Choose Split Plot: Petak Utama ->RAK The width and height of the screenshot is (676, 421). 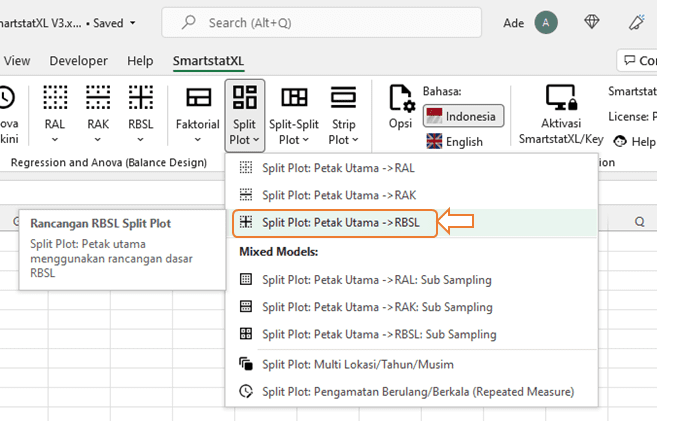[411, 195]
